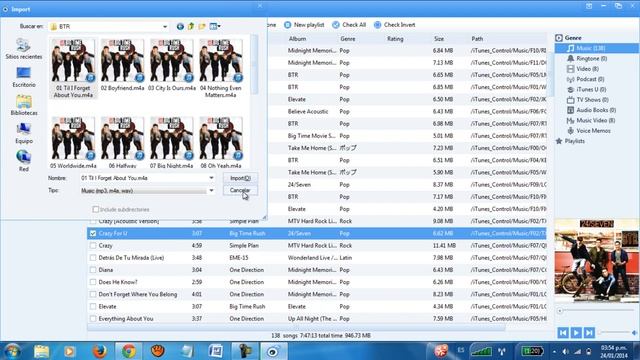The image size is (640, 360).
Task: Select file 03 City Is Ours.m4a
Action: (172, 65)
